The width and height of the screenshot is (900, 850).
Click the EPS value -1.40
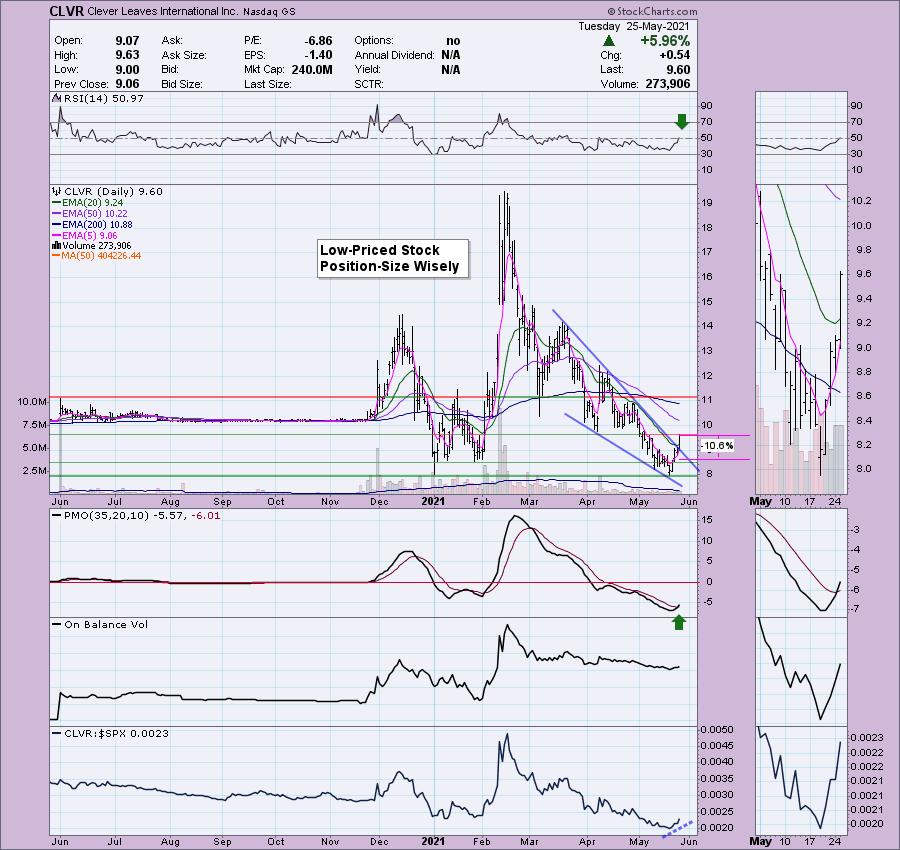point(319,55)
